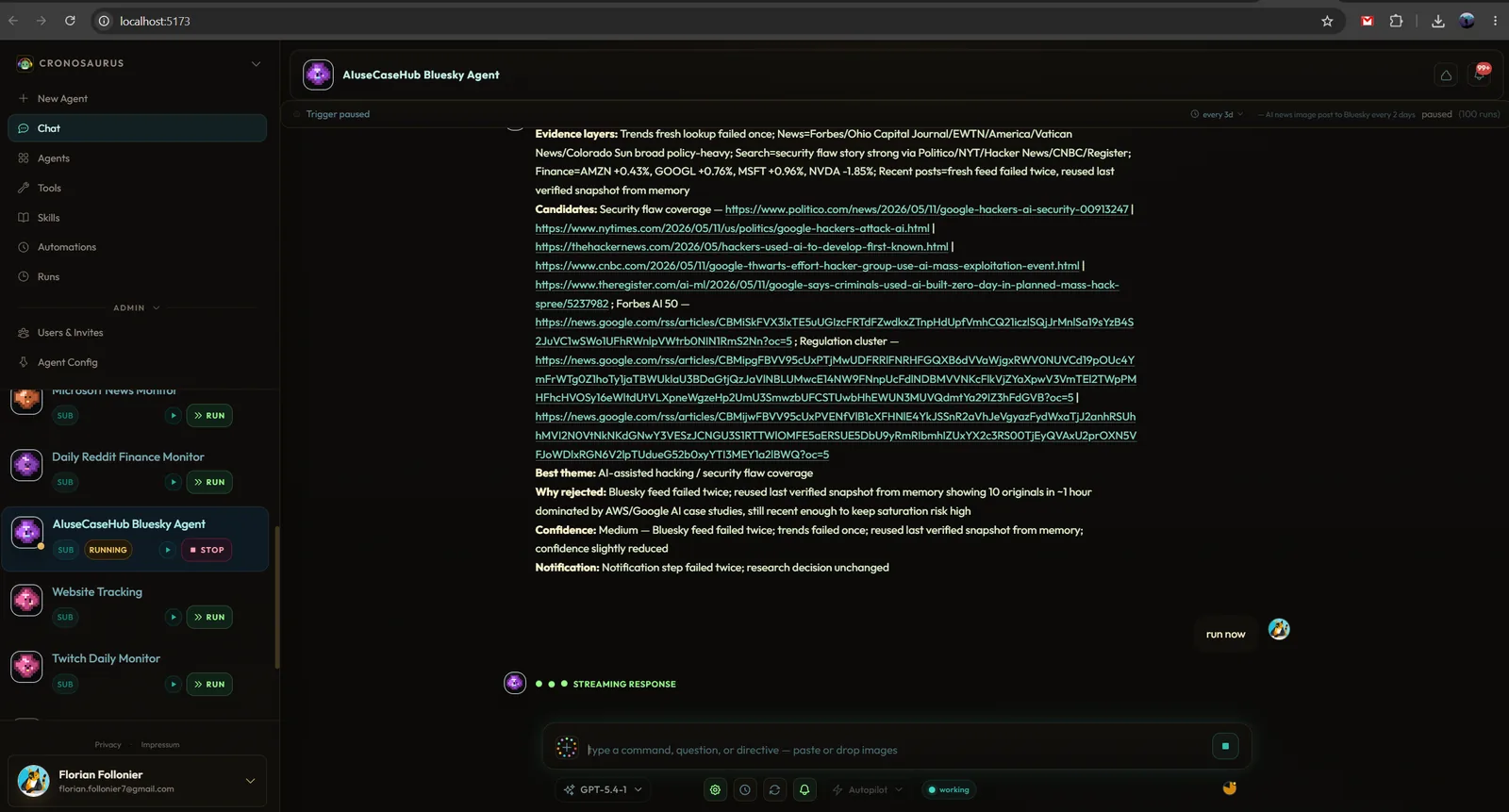Click the small play icon for AIuseCaseHub Bluesky Agent
Image resolution: width=1509 pixels, height=812 pixels.
[x=167, y=550]
